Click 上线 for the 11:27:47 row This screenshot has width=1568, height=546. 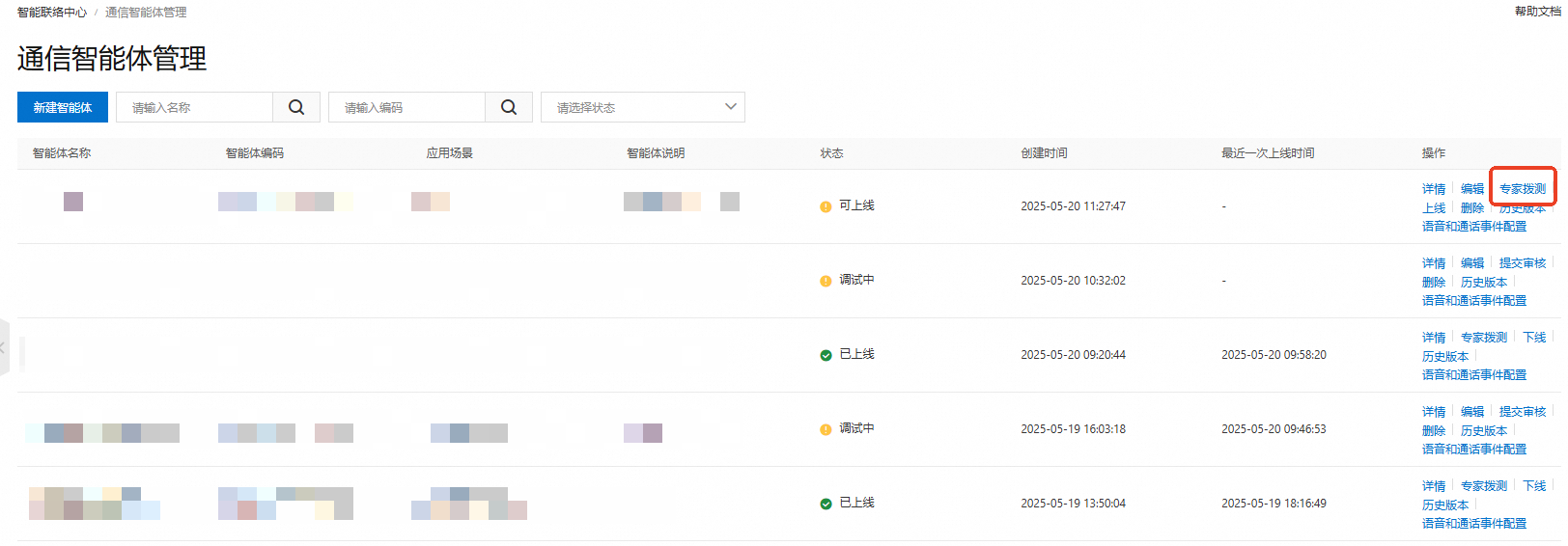(x=1434, y=208)
